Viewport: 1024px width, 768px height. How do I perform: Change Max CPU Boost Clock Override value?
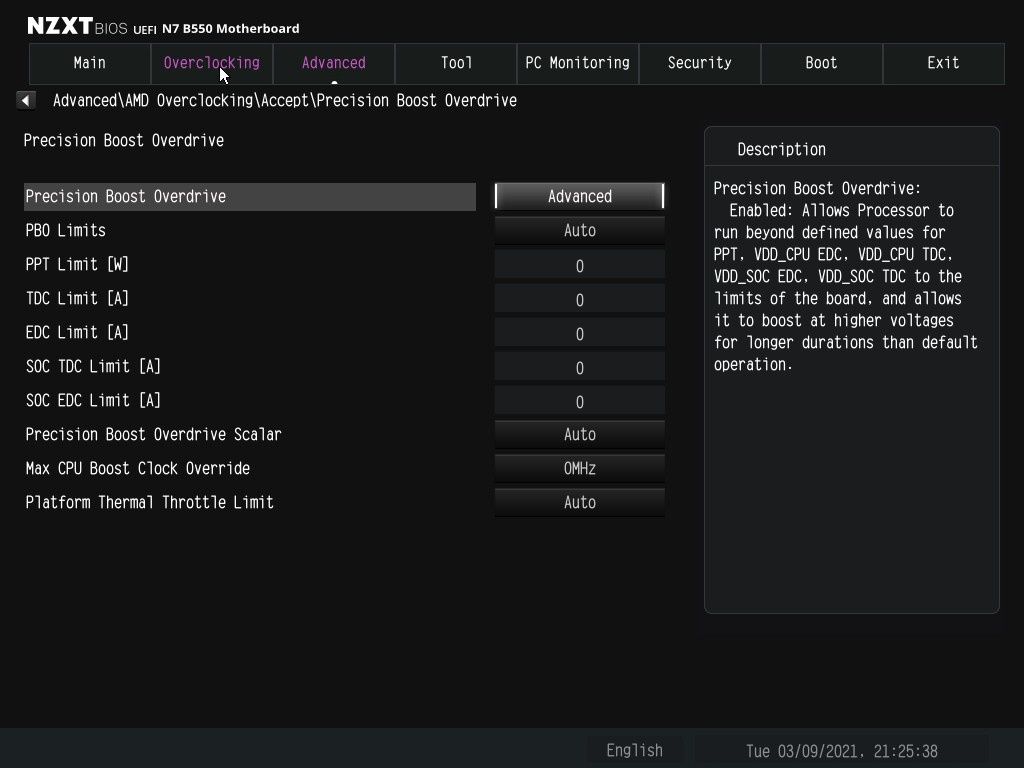pos(580,468)
